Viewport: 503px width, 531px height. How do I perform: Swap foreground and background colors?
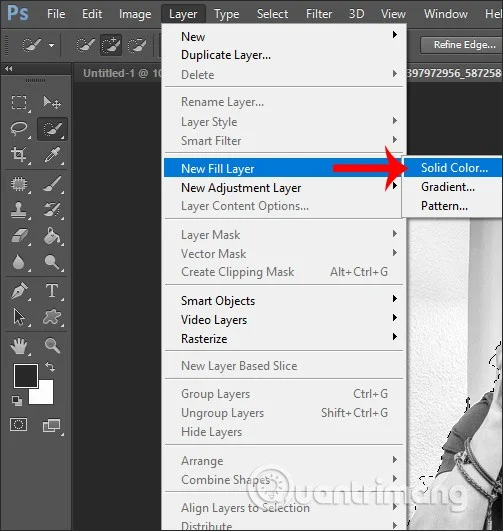tap(50, 367)
